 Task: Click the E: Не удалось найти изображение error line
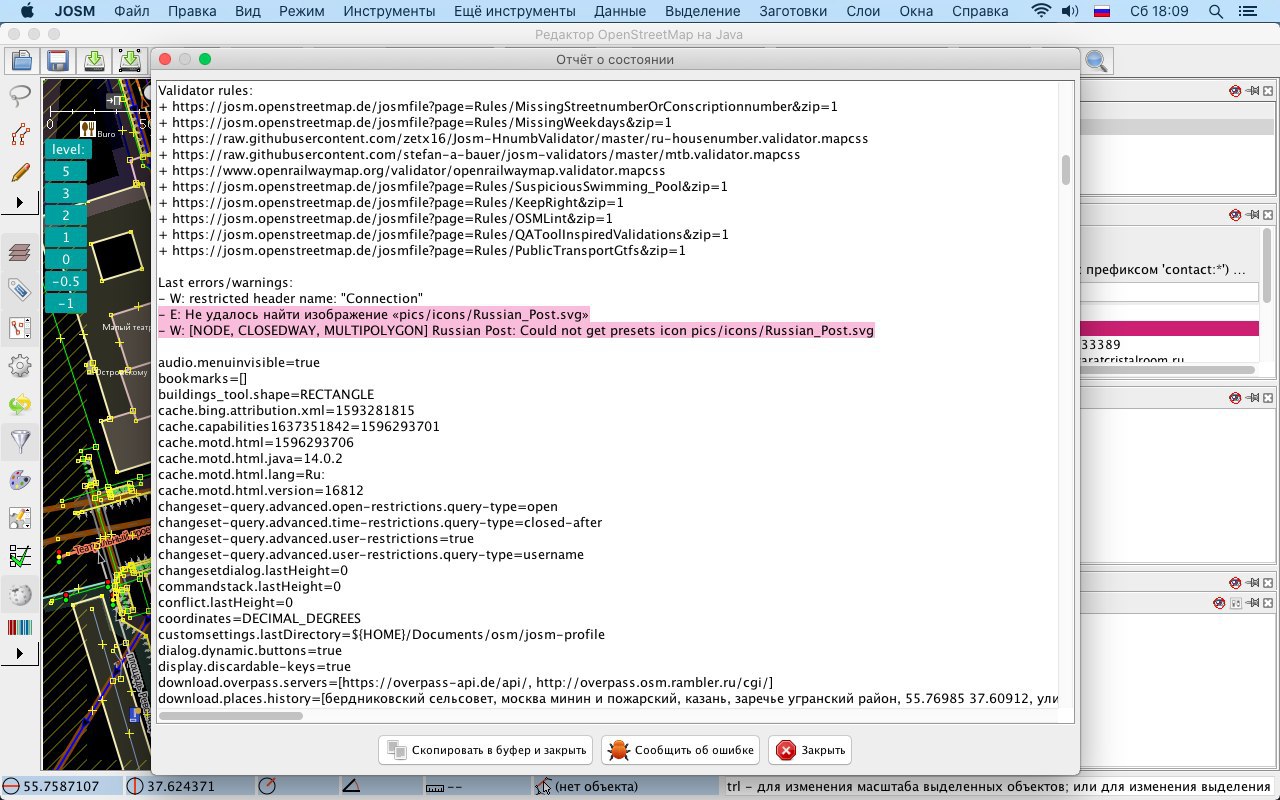point(373,314)
